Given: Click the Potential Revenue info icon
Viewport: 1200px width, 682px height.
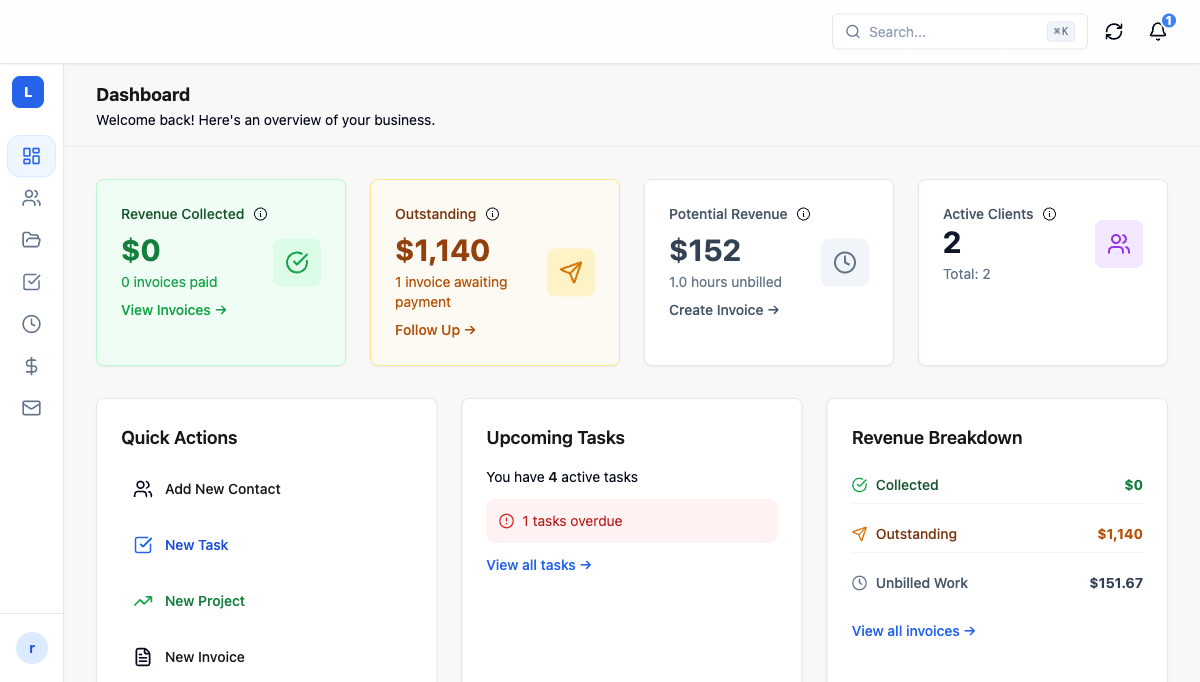Looking at the screenshot, I should (804, 214).
